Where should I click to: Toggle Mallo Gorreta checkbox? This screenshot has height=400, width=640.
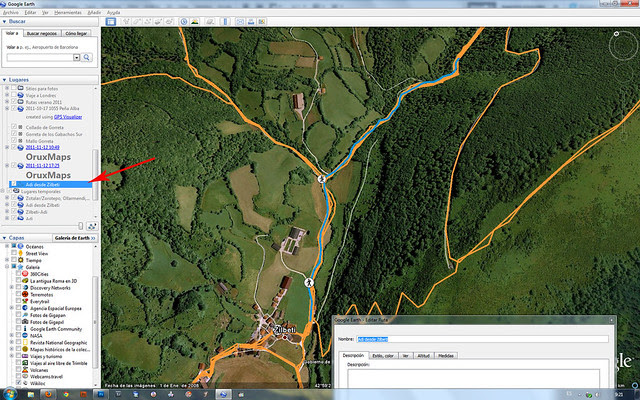(x=13, y=140)
